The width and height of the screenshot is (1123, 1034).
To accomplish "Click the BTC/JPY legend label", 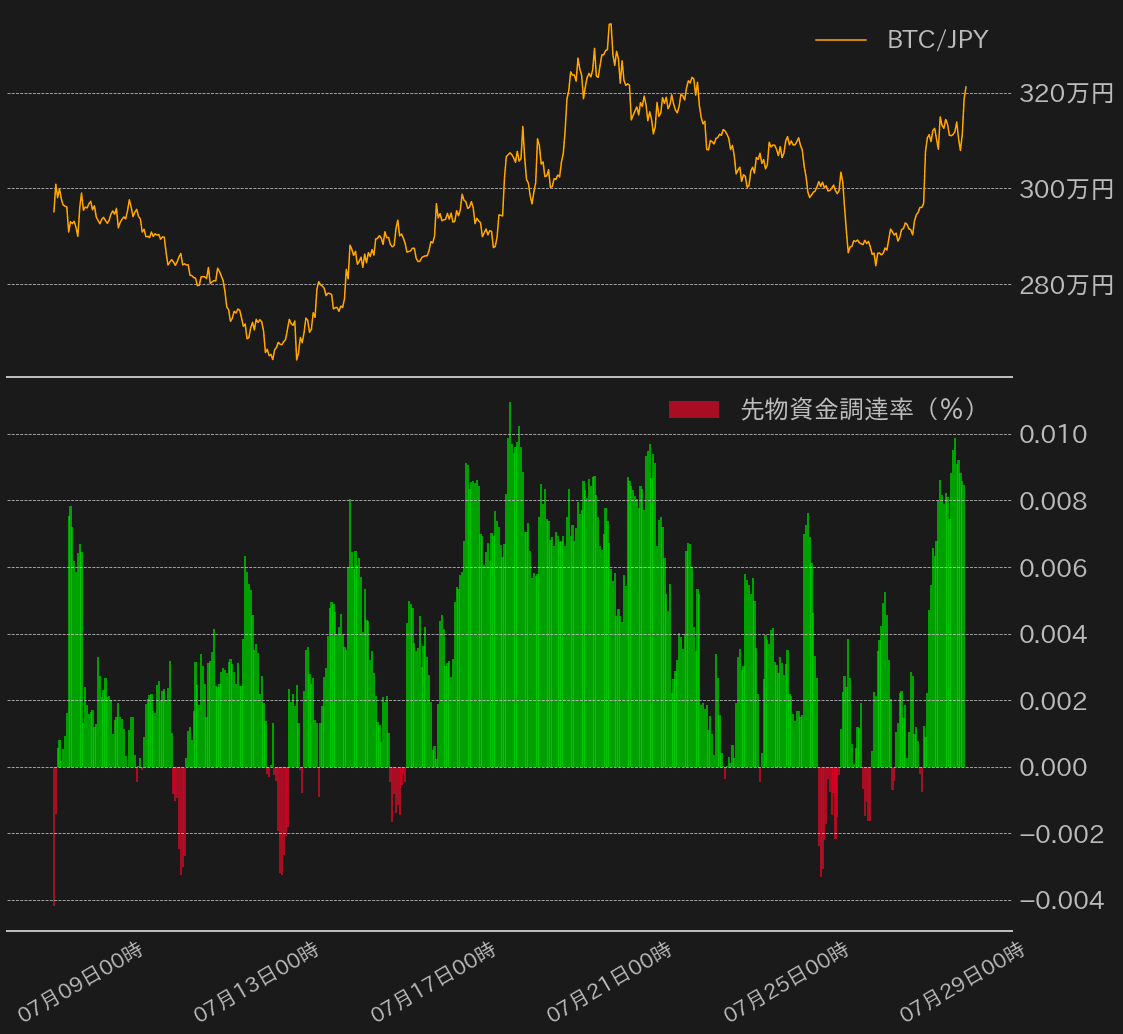I will [937, 40].
